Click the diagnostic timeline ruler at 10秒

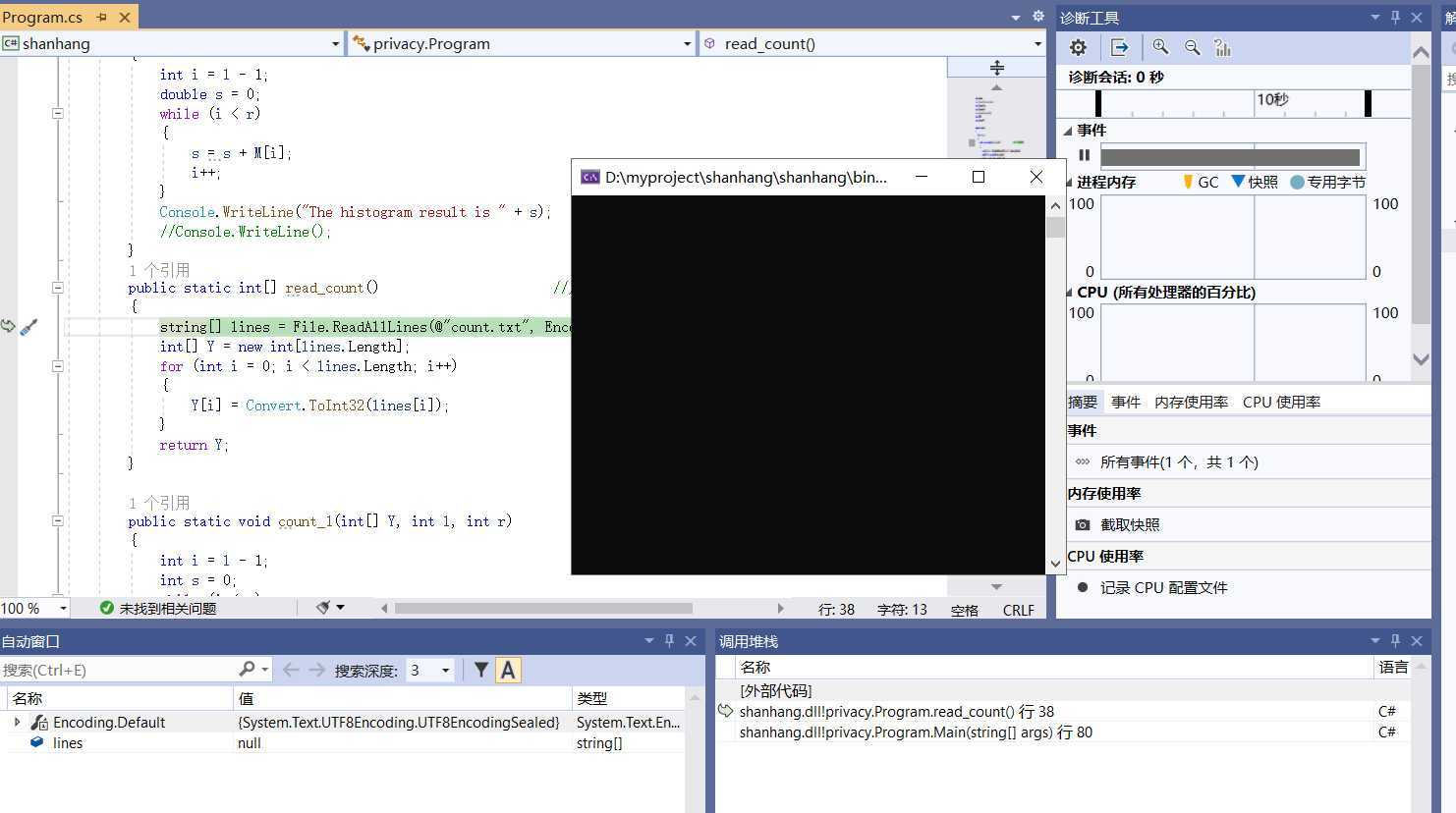click(x=1272, y=99)
